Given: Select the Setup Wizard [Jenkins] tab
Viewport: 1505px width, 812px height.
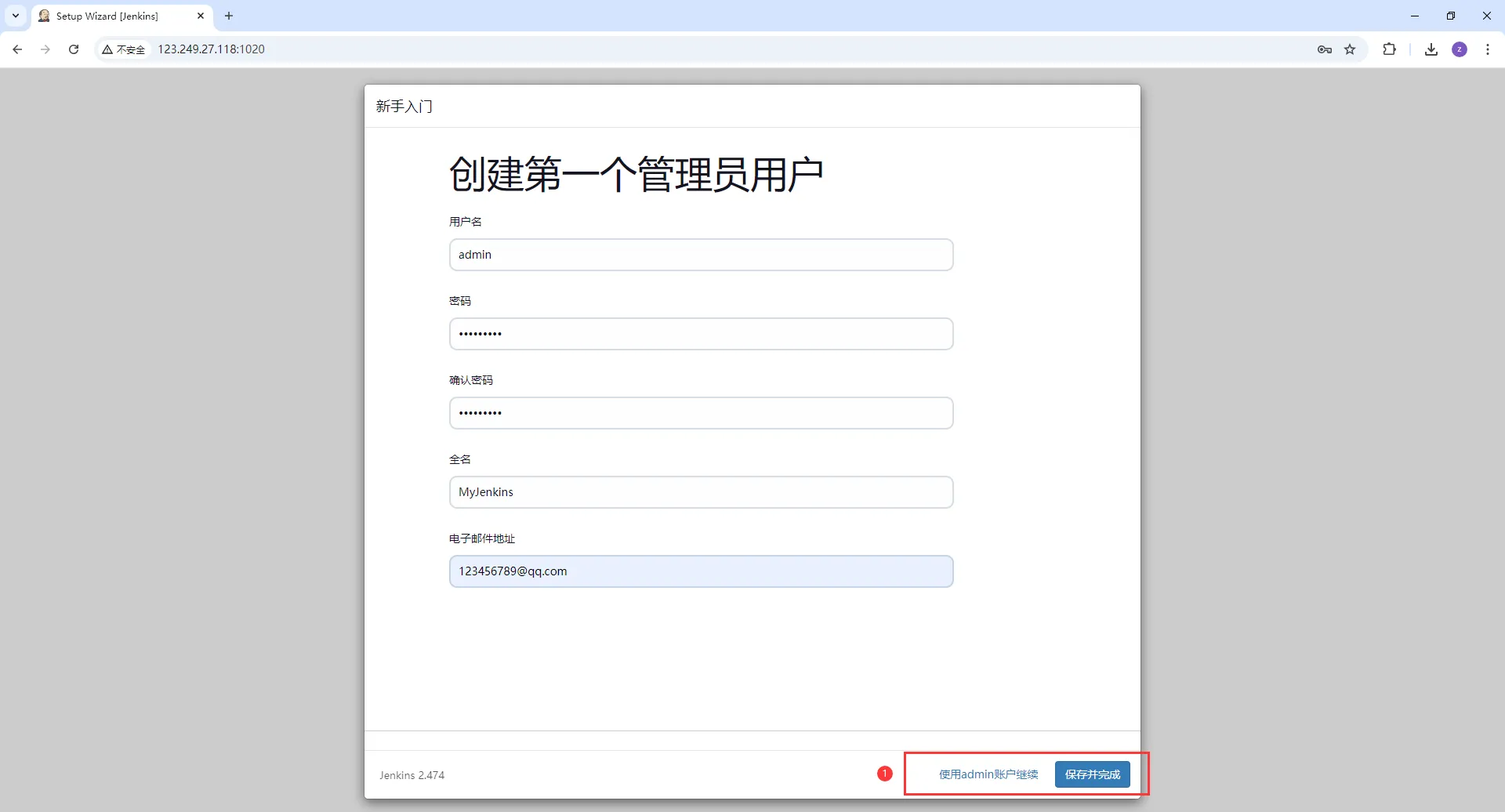Looking at the screenshot, I should coord(122,16).
